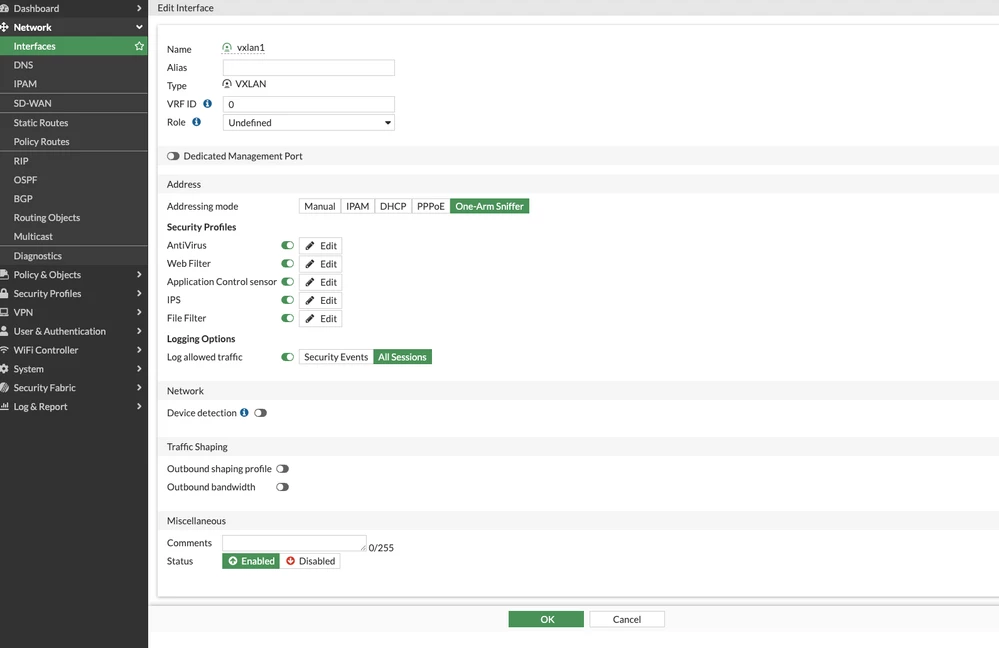Click the Policy & Objects icon
This screenshot has height=648, width=999.
pos(4,275)
